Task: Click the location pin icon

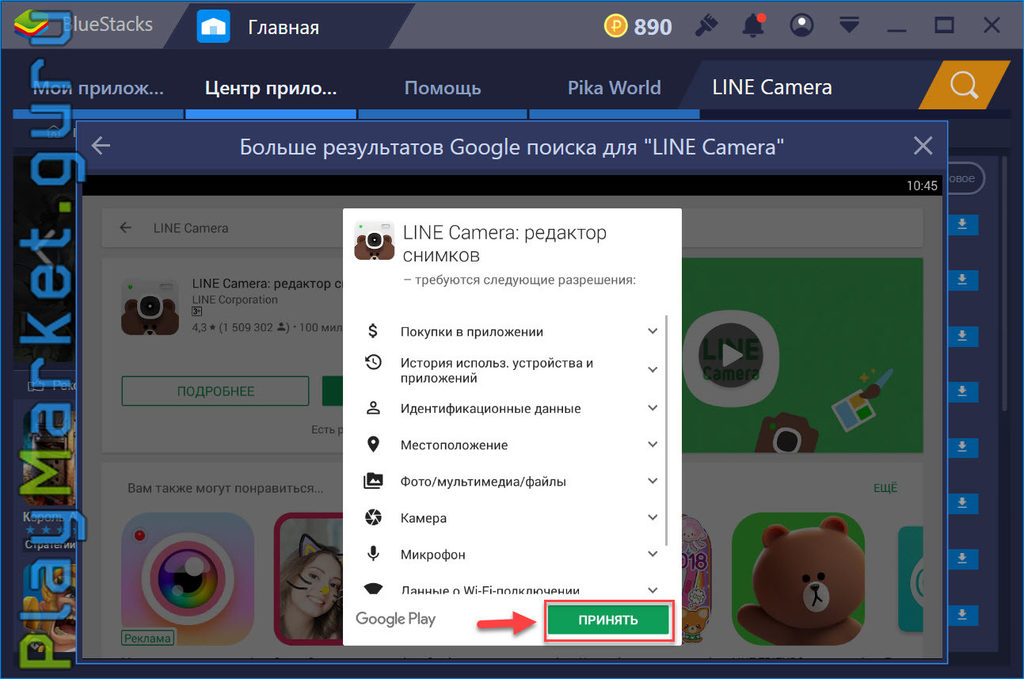Action: (373, 445)
